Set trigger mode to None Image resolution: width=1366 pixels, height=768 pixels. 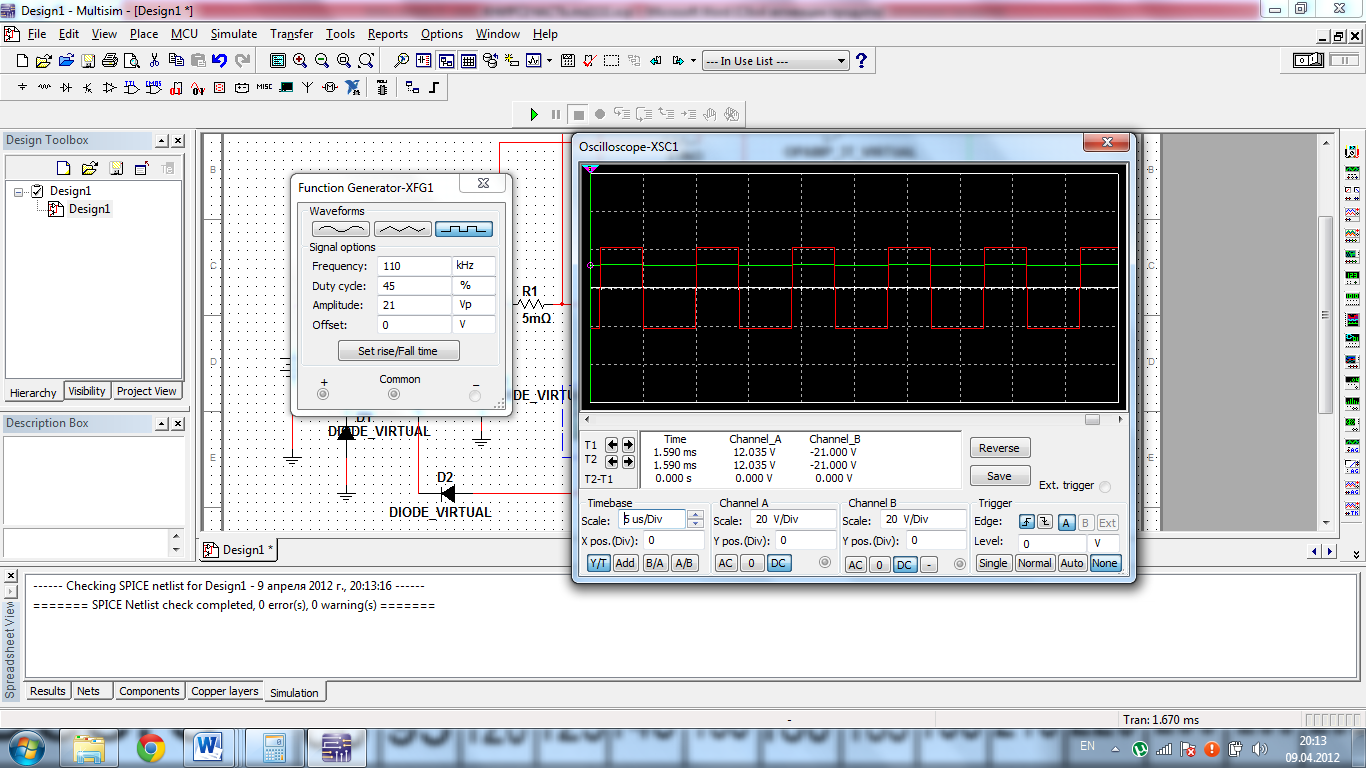point(1105,563)
